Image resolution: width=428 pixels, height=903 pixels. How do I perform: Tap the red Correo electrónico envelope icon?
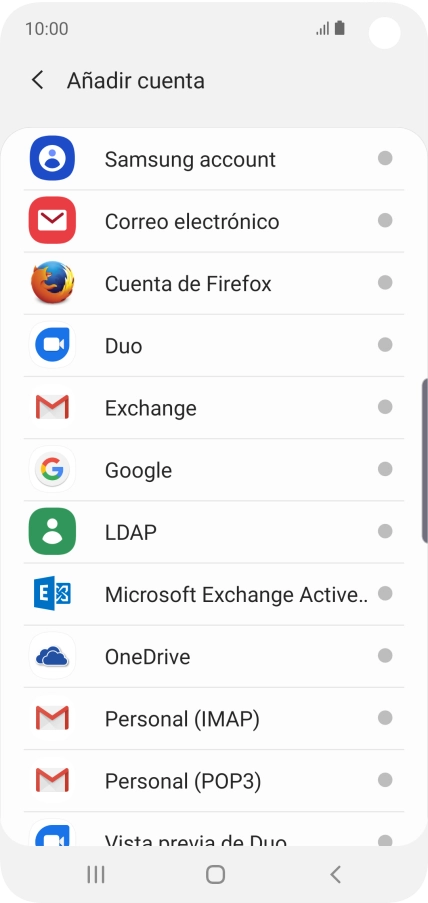(x=52, y=221)
